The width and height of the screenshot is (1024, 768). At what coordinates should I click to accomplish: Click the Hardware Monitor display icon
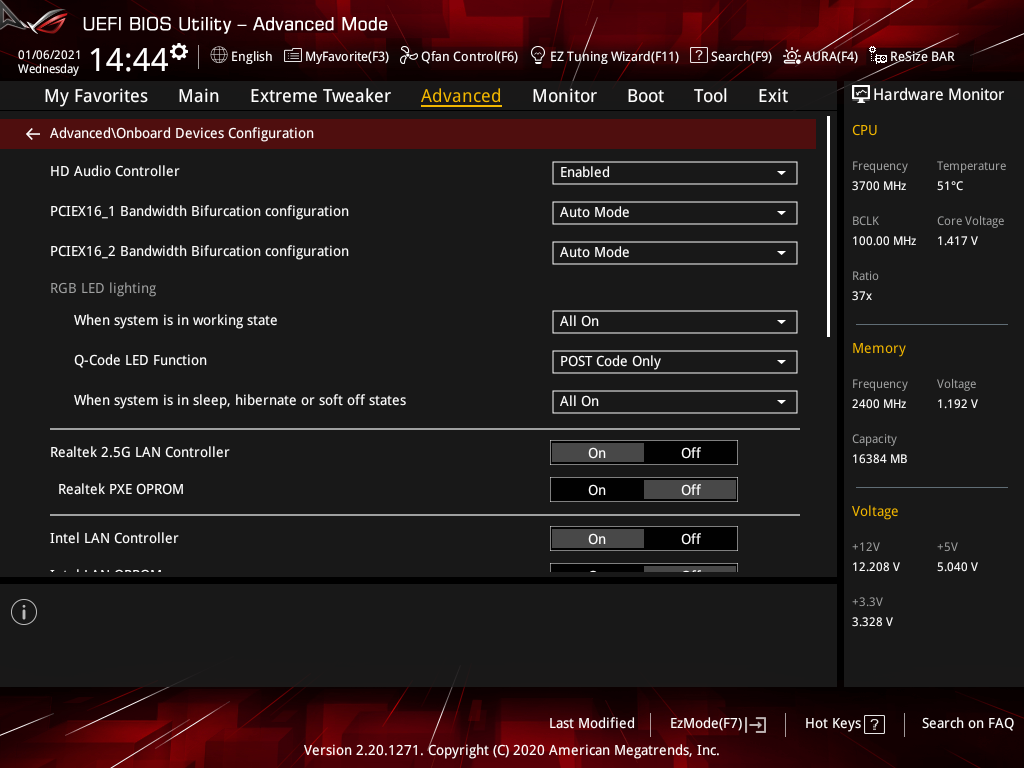(x=861, y=95)
